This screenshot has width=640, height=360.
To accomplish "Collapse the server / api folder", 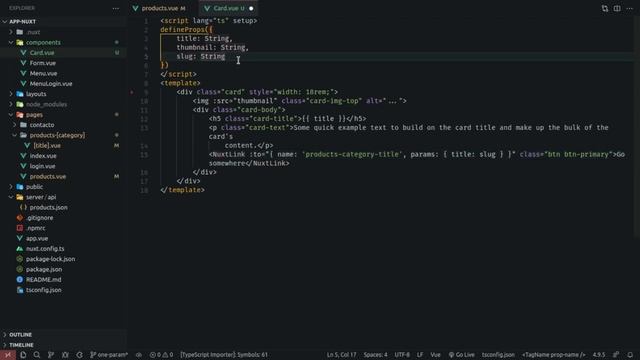I will 63,197.
